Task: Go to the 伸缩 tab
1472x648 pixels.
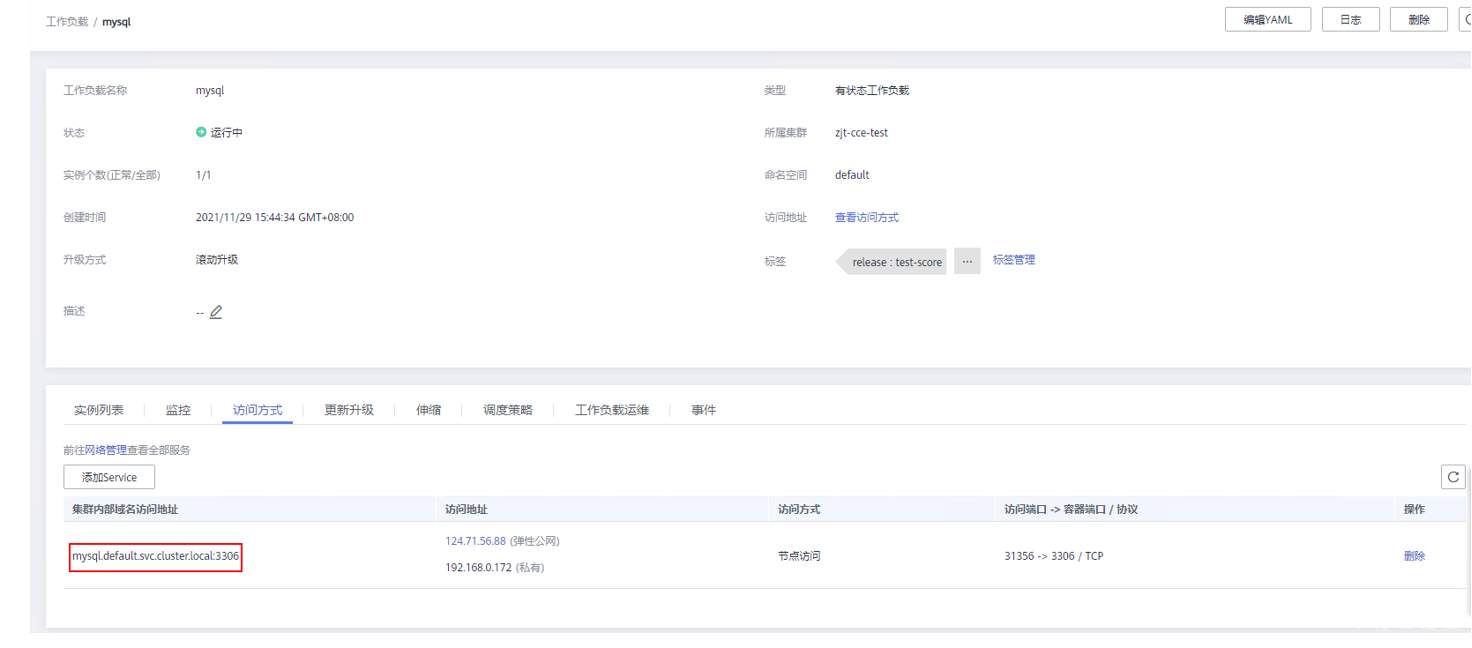Action: click(x=428, y=410)
